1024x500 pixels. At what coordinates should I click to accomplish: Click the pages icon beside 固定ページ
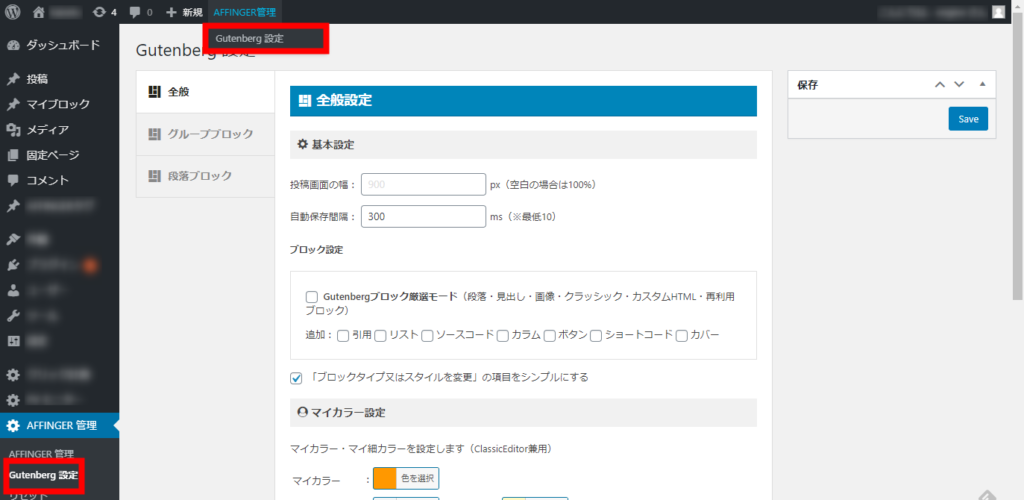(13, 155)
